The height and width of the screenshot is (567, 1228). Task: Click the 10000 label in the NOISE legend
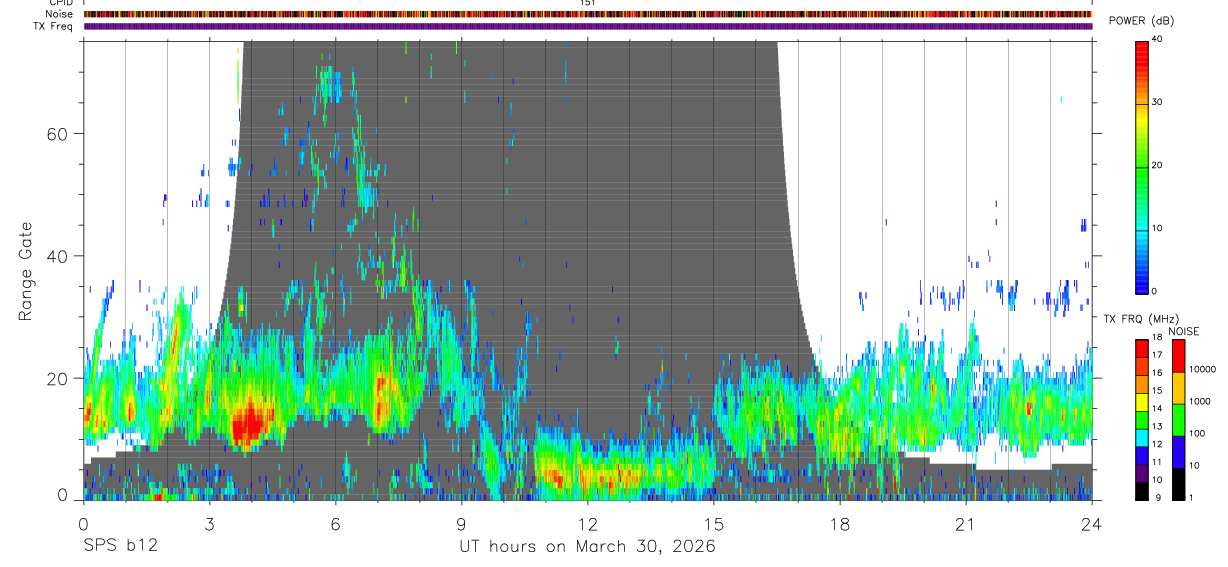click(x=1202, y=369)
